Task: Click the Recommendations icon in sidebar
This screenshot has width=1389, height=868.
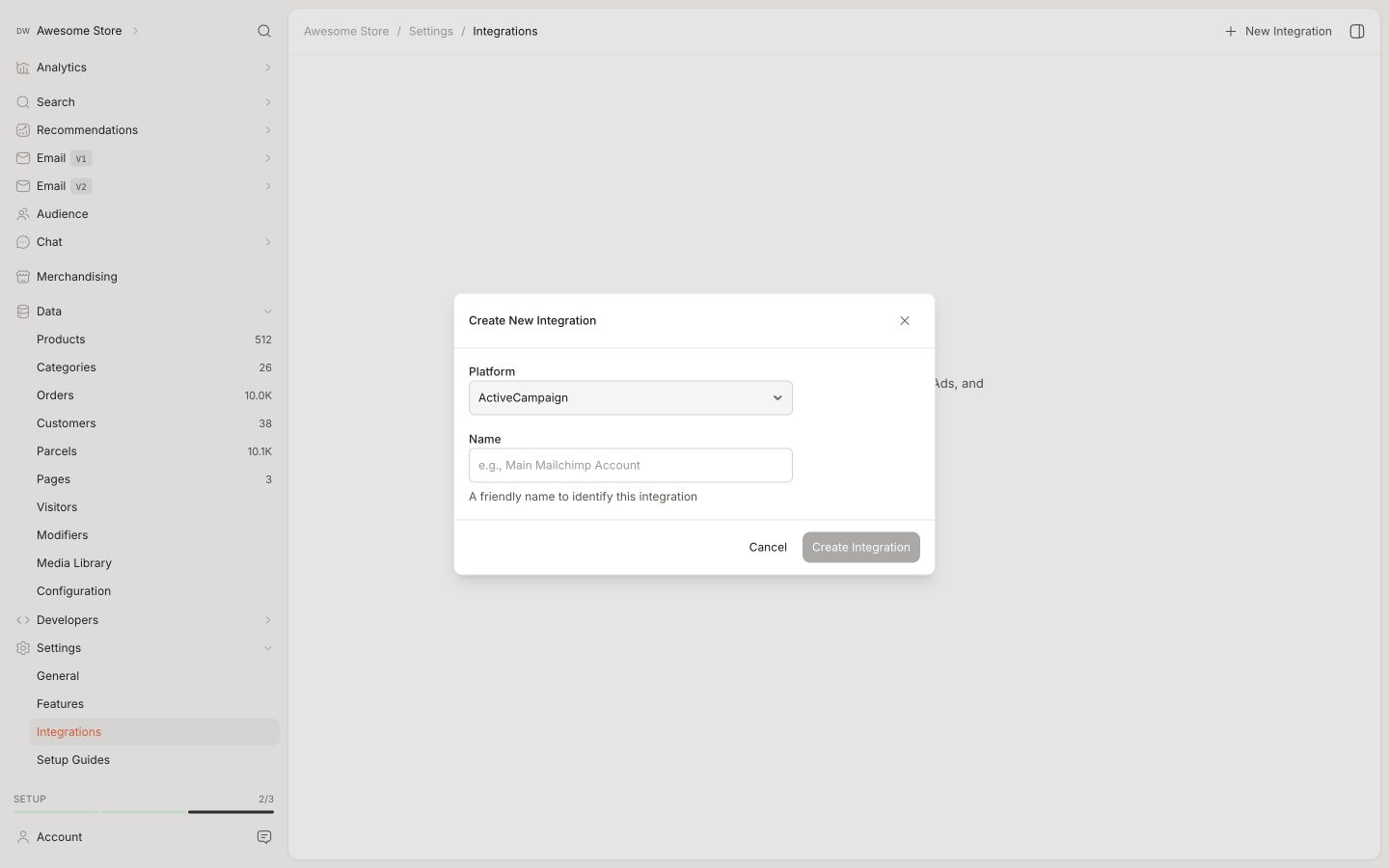Action: (x=23, y=130)
